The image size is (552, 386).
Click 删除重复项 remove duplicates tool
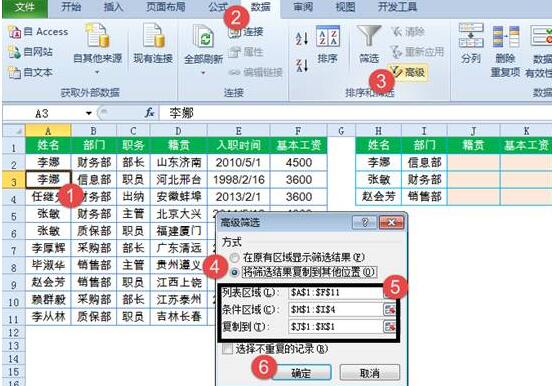pyautogui.click(x=506, y=51)
